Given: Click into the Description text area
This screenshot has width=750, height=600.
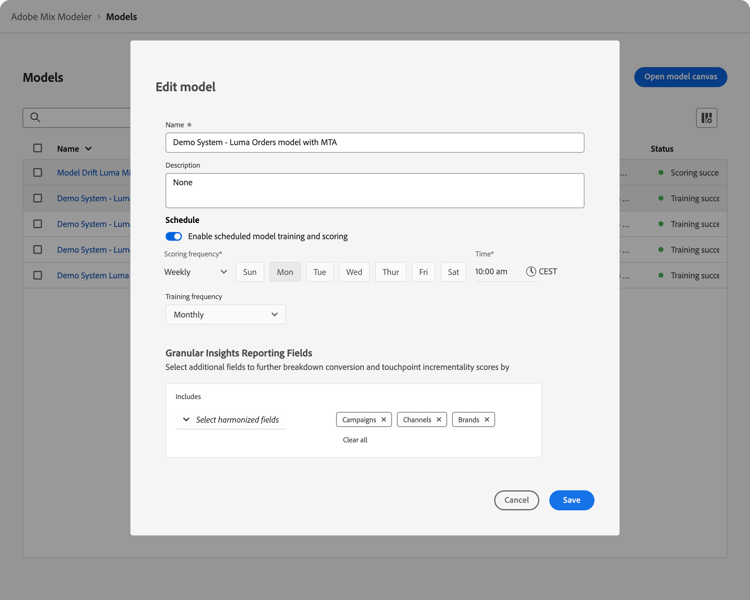Looking at the screenshot, I should click(375, 190).
